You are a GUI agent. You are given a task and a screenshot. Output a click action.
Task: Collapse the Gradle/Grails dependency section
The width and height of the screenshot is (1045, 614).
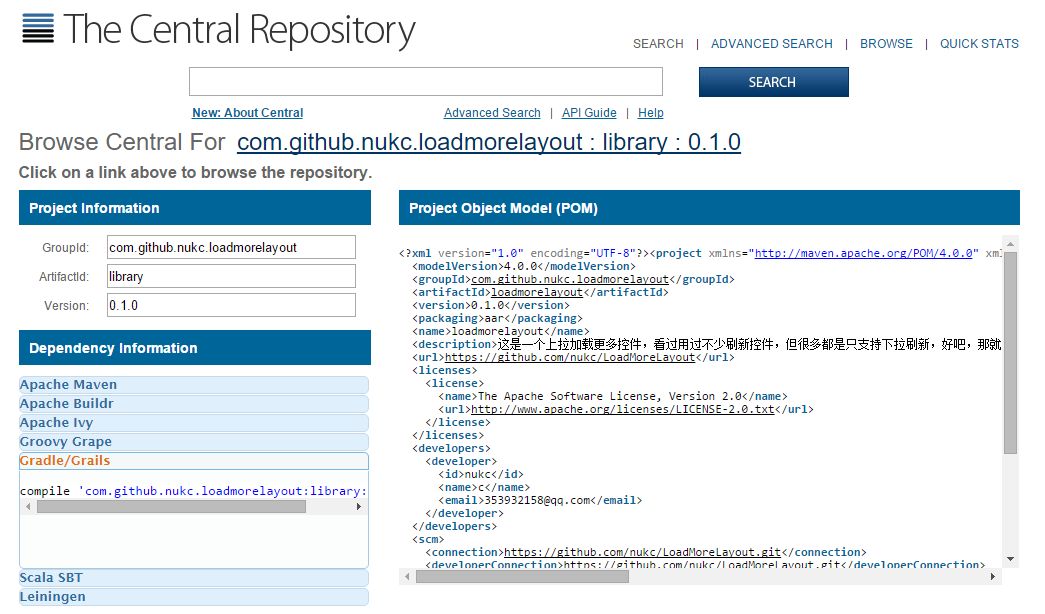coord(193,461)
